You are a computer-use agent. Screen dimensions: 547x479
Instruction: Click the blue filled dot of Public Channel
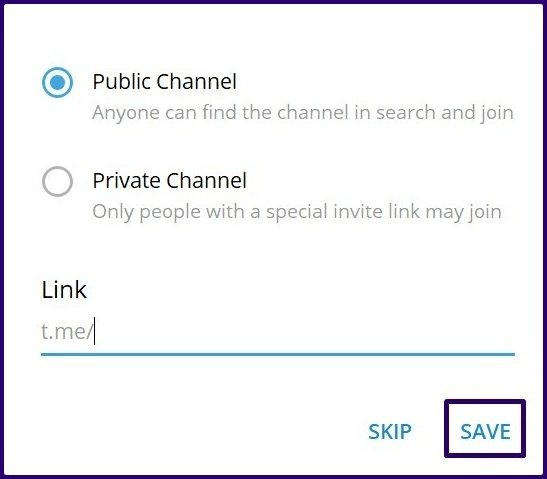(58, 83)
